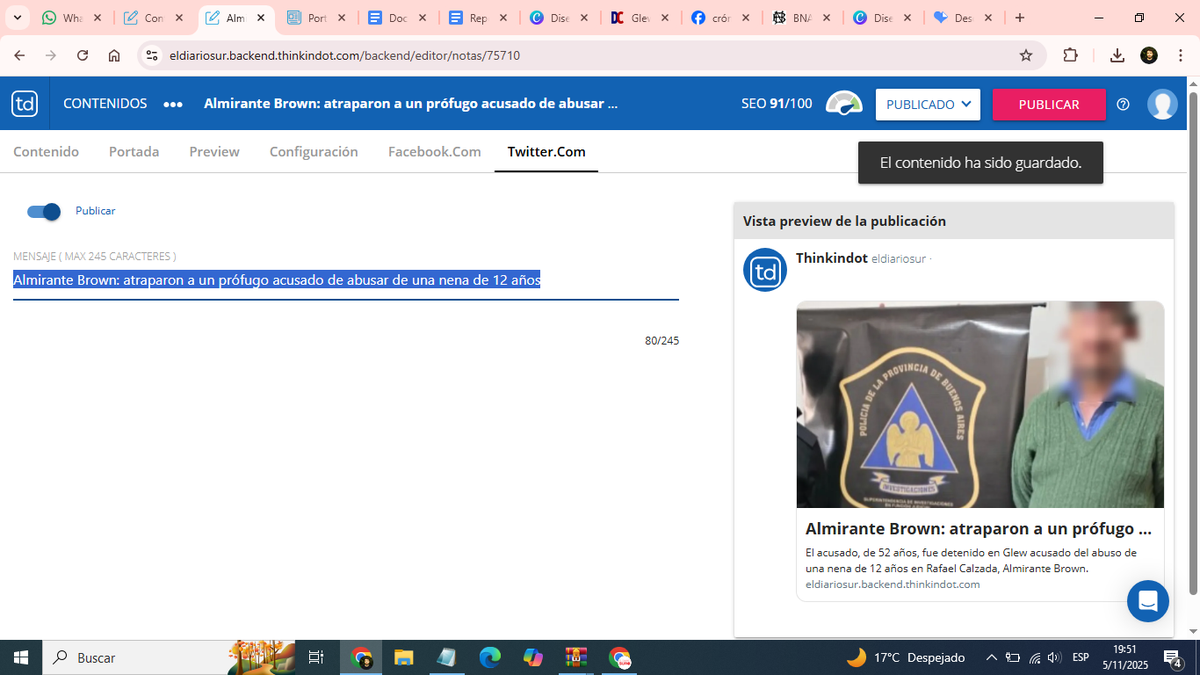
Task: Open the chat support bubble icon
Action: point(1147,601)
